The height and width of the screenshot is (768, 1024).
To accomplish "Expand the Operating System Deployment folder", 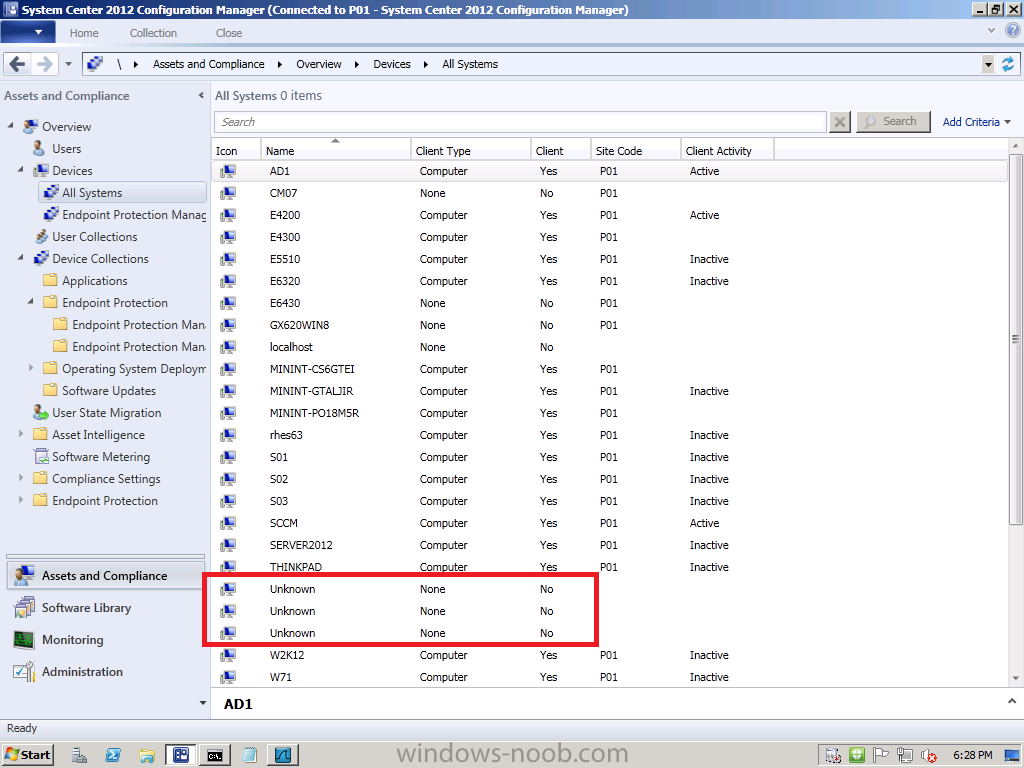I will [31, 368].
